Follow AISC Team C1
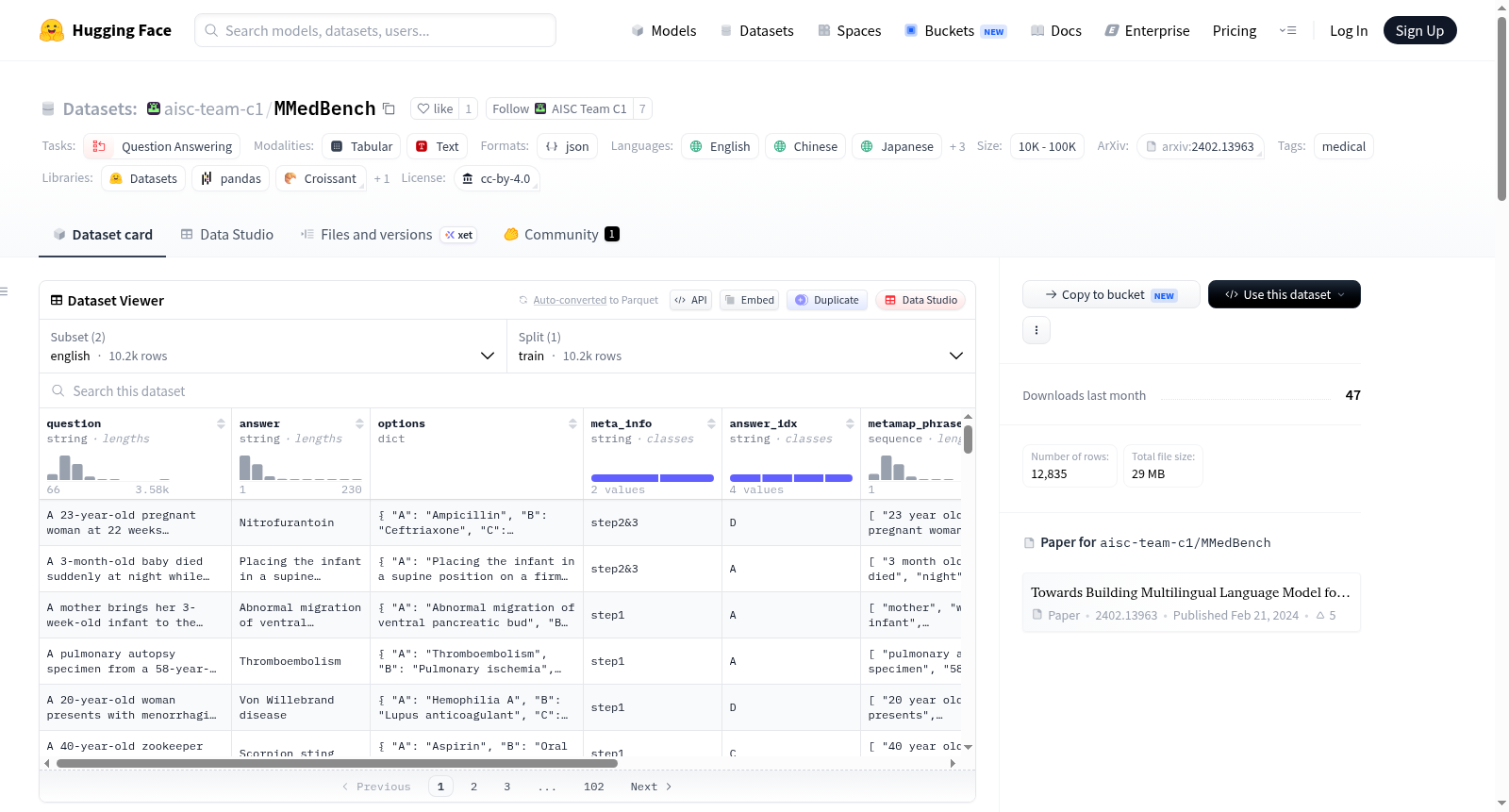 559,108
